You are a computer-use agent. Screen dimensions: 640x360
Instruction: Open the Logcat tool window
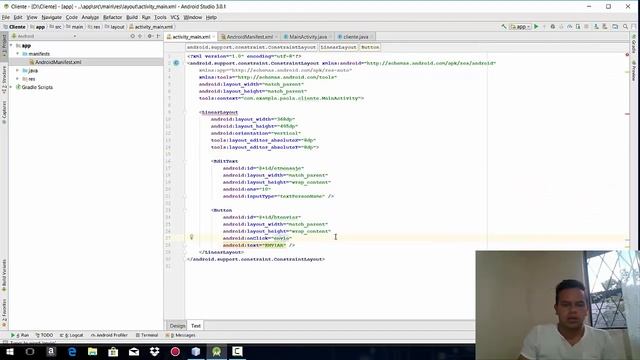pyautogui.click(x=71, y=335)
